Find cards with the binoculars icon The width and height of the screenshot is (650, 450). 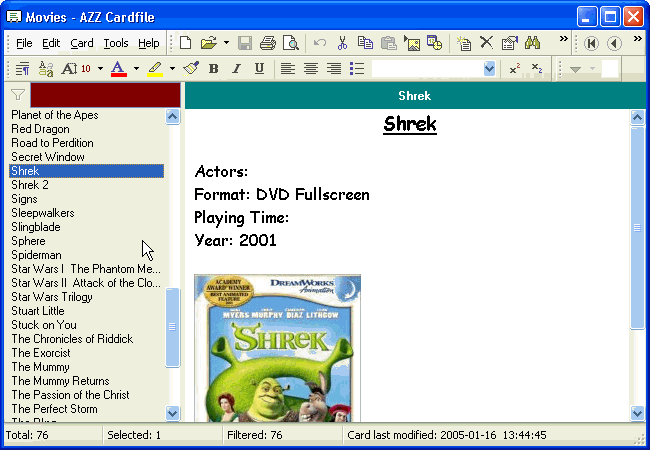(532, 43)
